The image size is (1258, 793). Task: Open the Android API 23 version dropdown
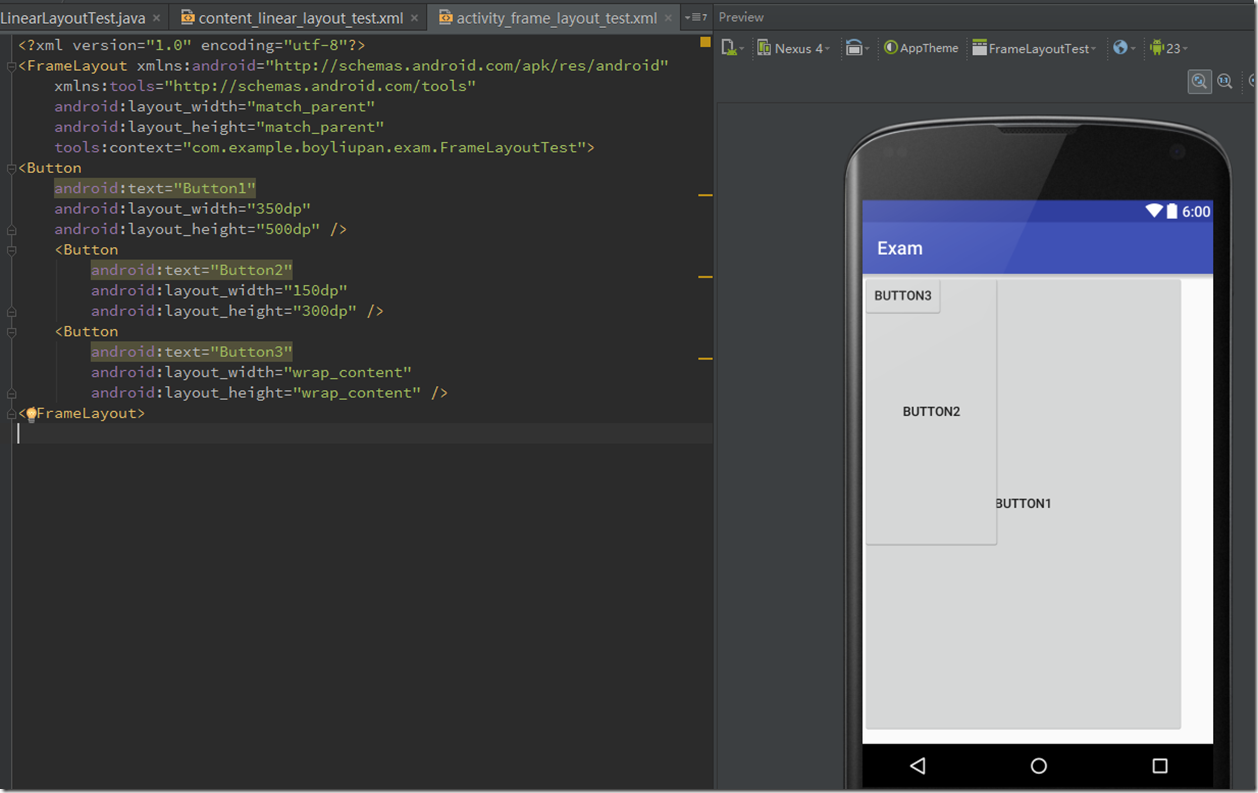(x=1167, y=48)
